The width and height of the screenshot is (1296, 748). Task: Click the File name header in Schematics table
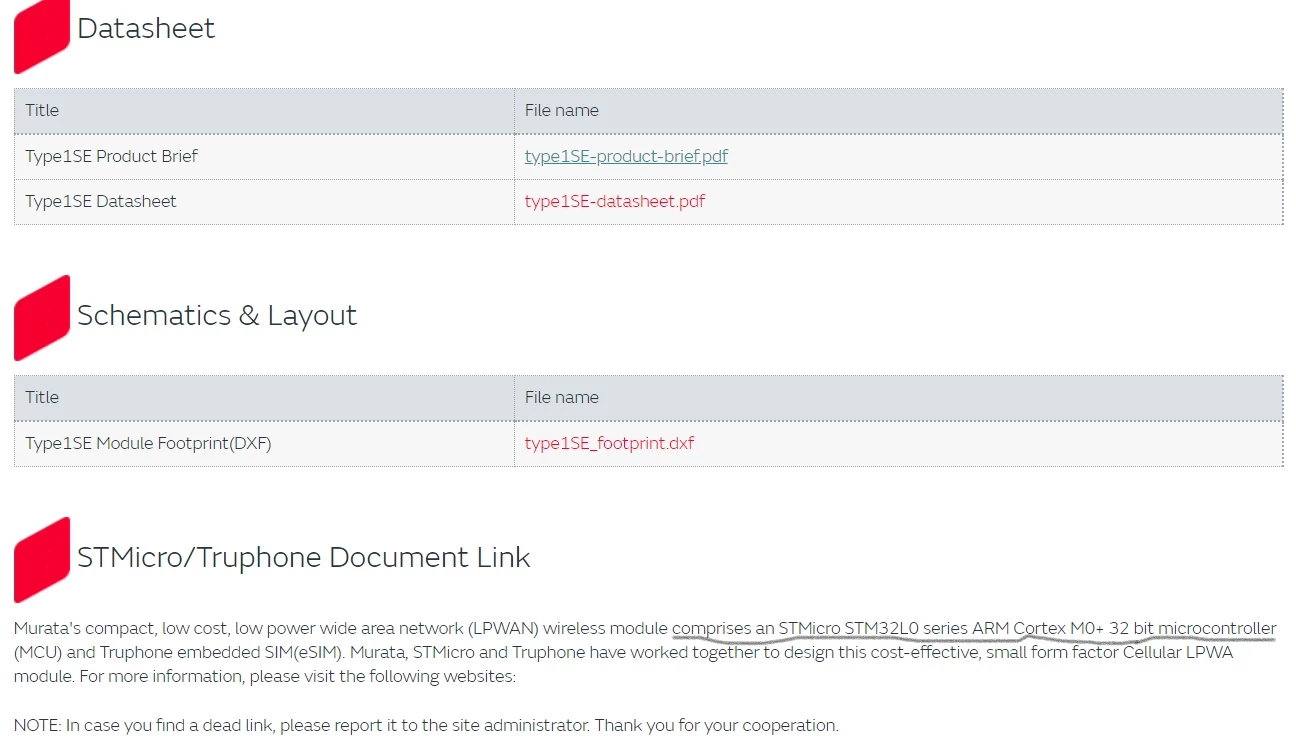(898, 397)
